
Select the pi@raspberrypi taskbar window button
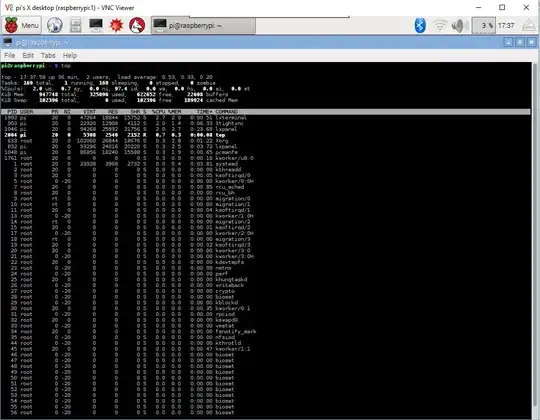(x=203, y=25)
